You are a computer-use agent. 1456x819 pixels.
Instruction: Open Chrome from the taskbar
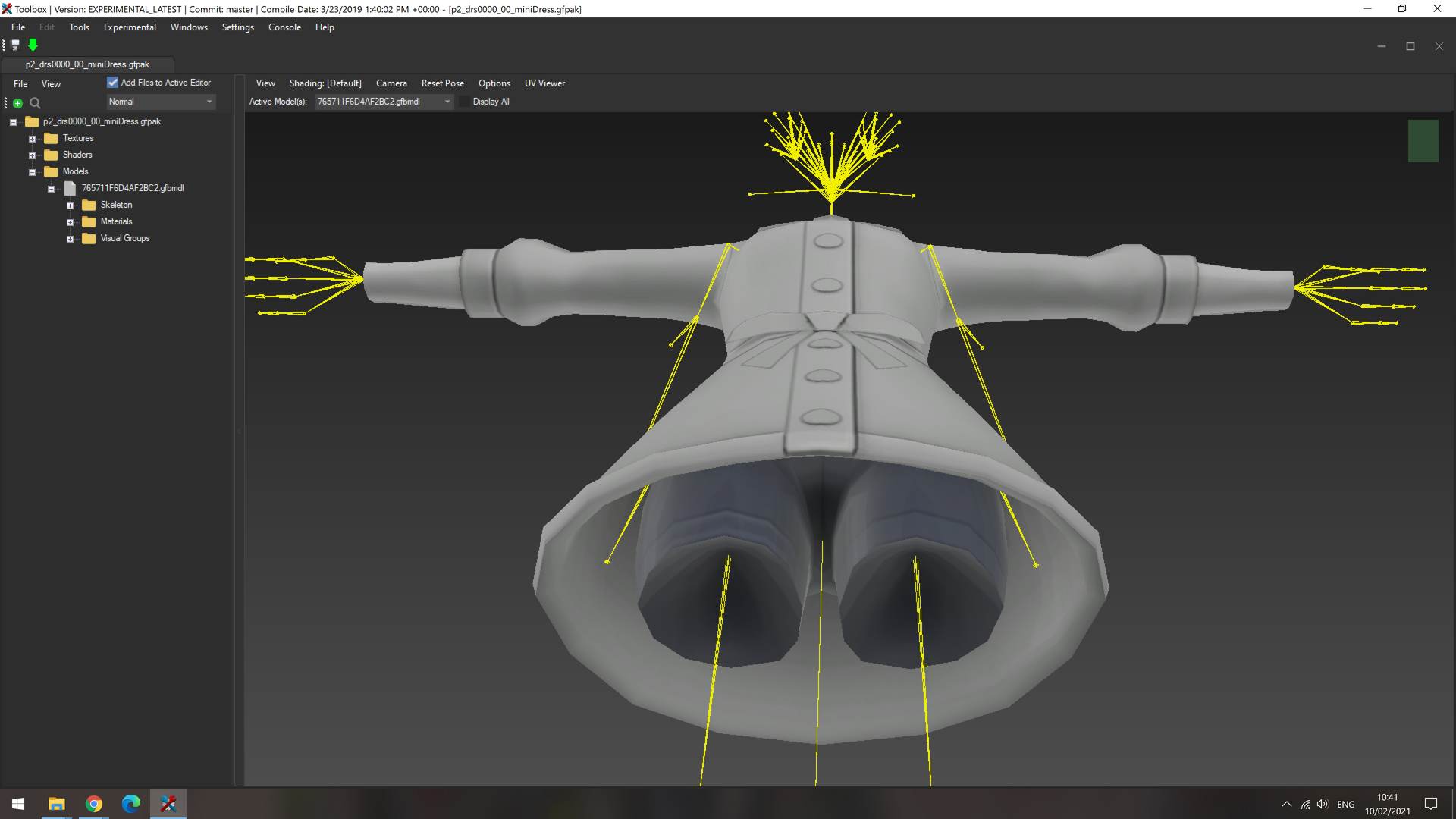[x=94, y=804]
